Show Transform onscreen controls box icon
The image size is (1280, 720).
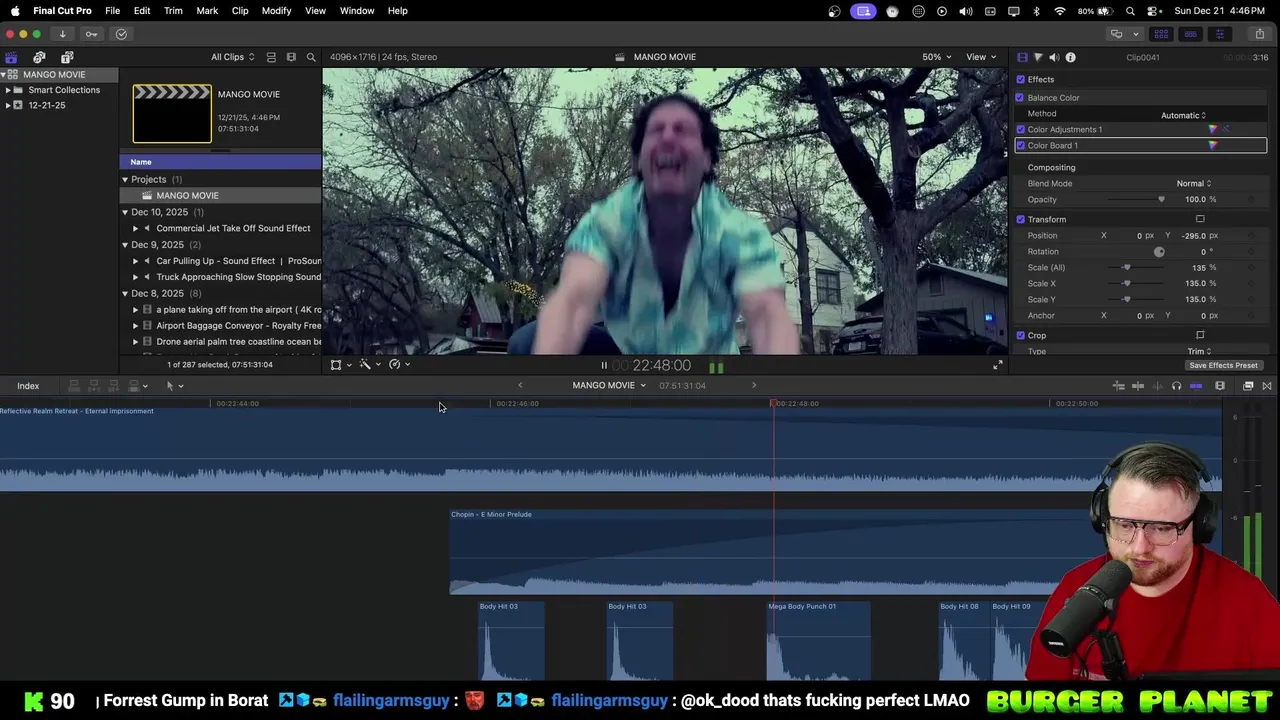pyautogui.click(x=1200, y=219)
